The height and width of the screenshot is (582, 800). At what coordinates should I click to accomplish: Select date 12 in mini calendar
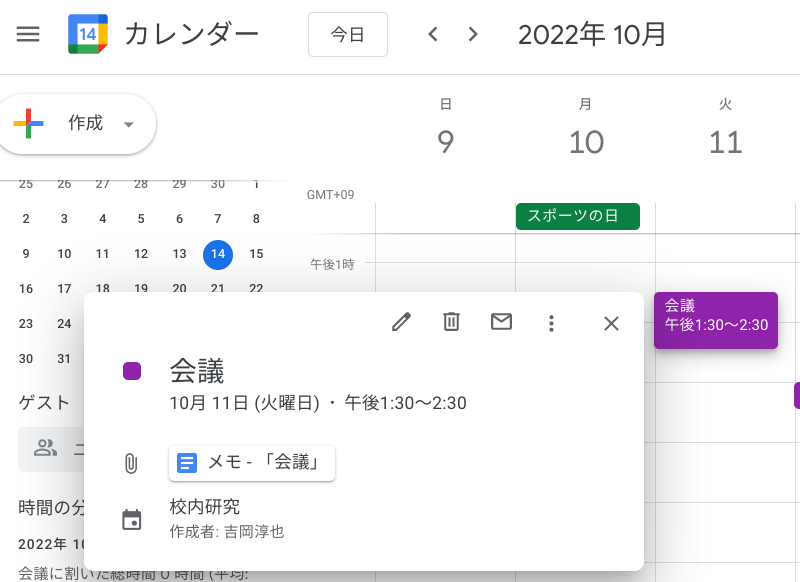tap(141, 254)
